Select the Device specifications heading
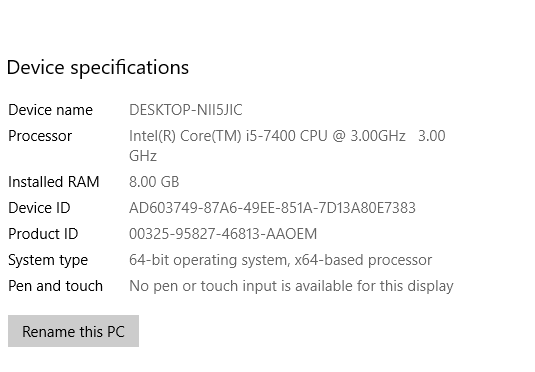535x372 pixels. point(98,68)
